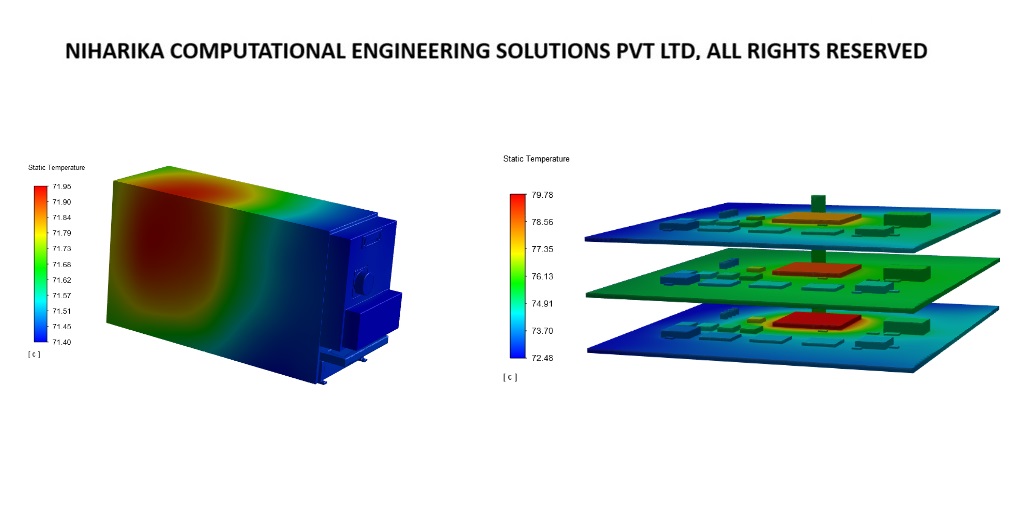Click the left temperature color scale bar
The width and height of the screenshot is (1030, 531).
coord(41,264)
